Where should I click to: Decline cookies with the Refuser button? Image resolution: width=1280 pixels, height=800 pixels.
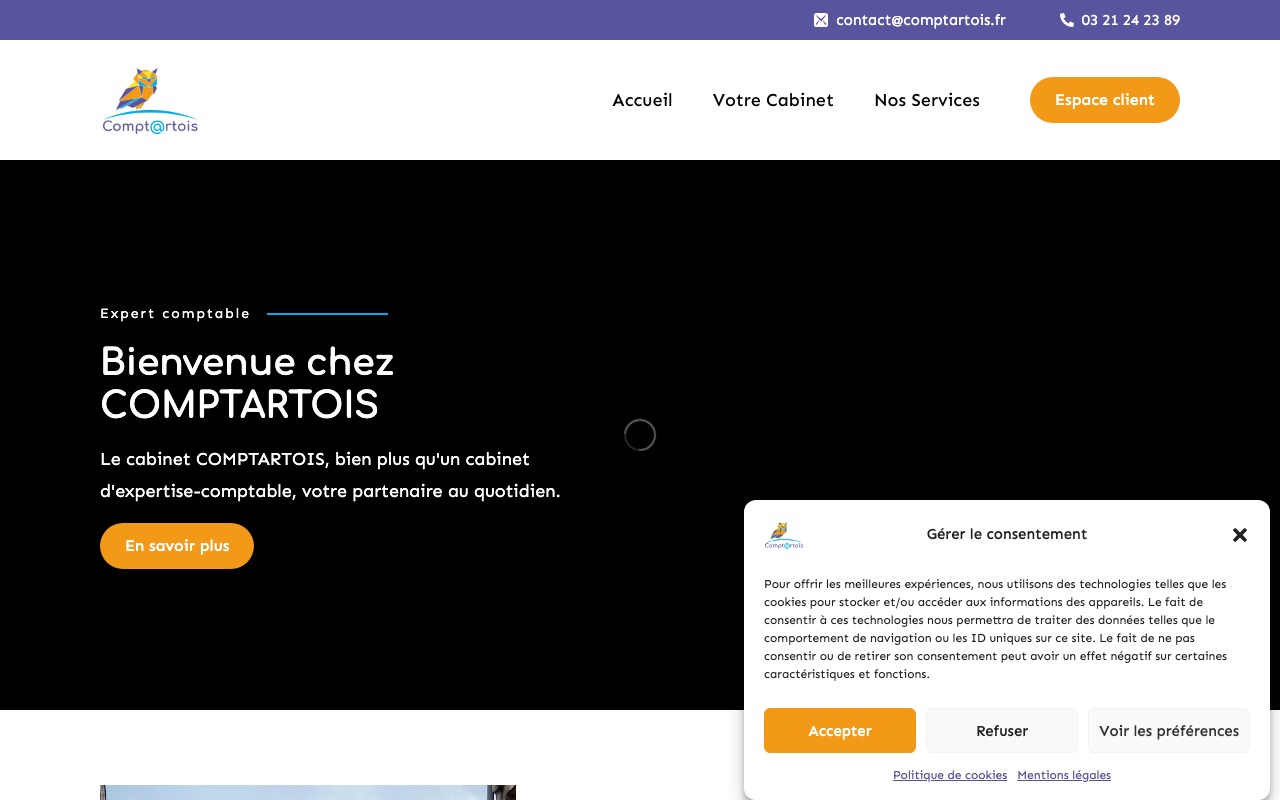coord(1002,731)
